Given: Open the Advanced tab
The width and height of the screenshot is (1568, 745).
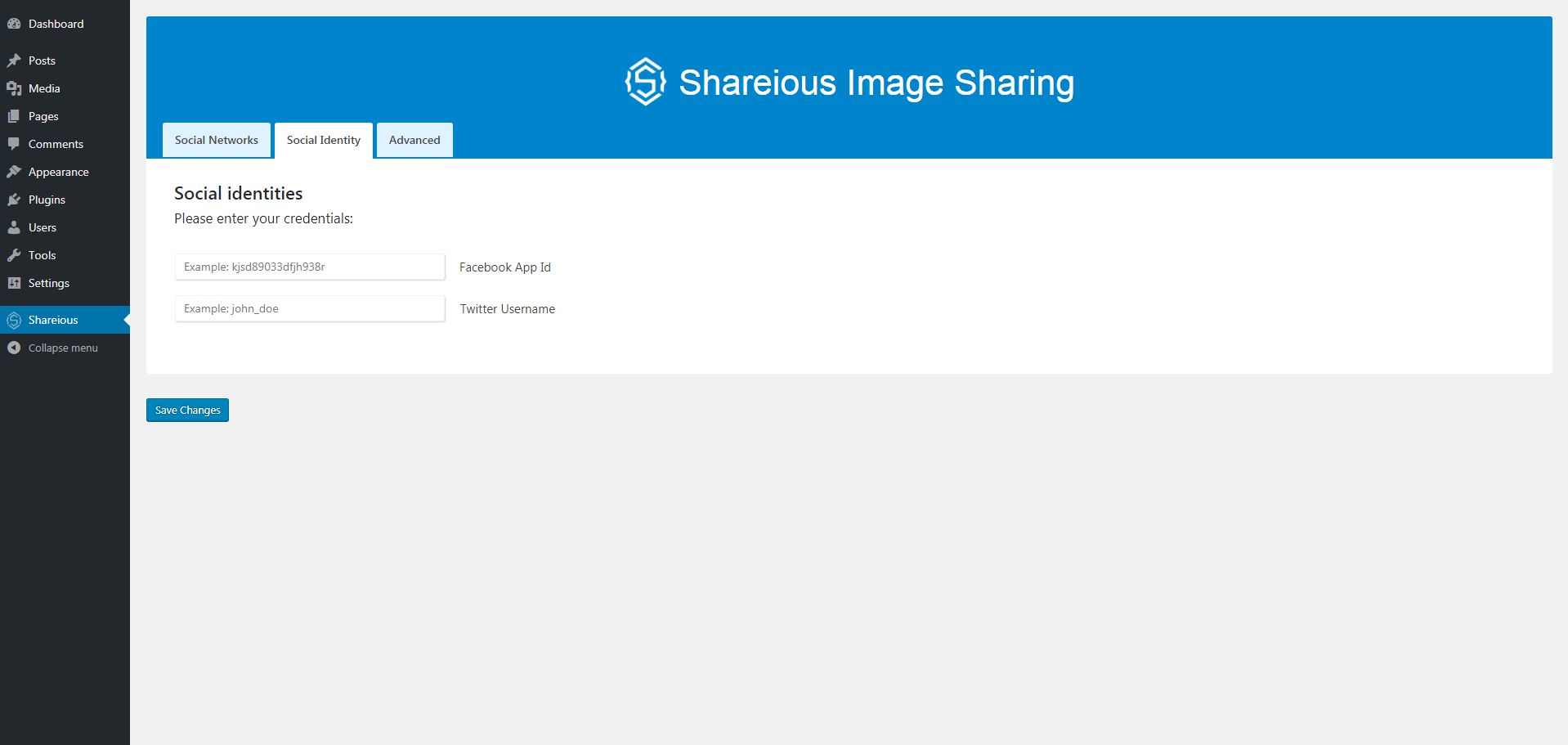Looking at the screenshot, I should (414, 140).
